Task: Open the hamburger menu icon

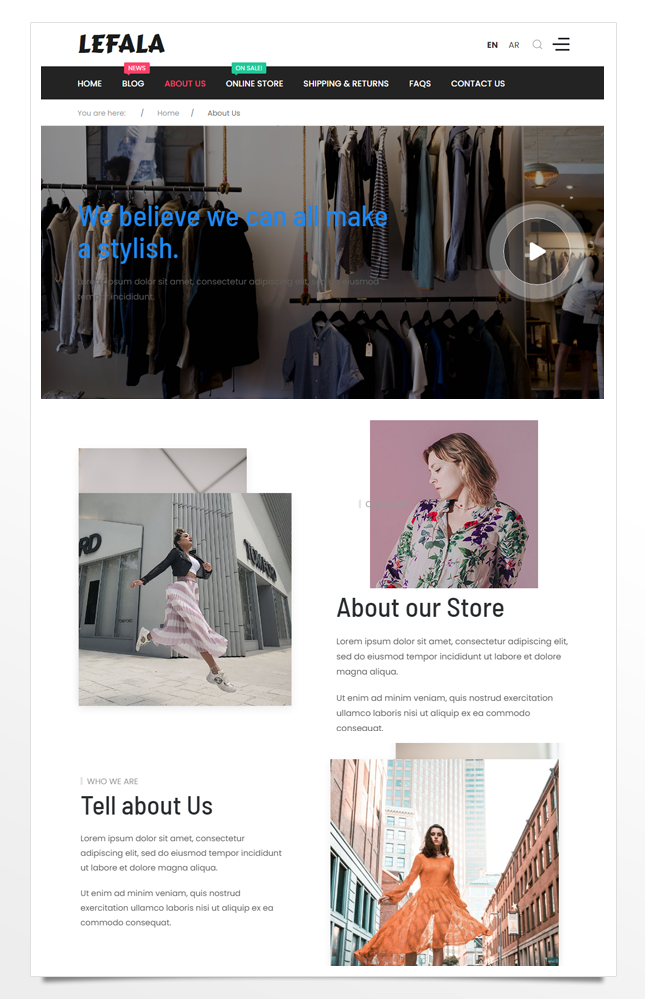Action: 561,44
